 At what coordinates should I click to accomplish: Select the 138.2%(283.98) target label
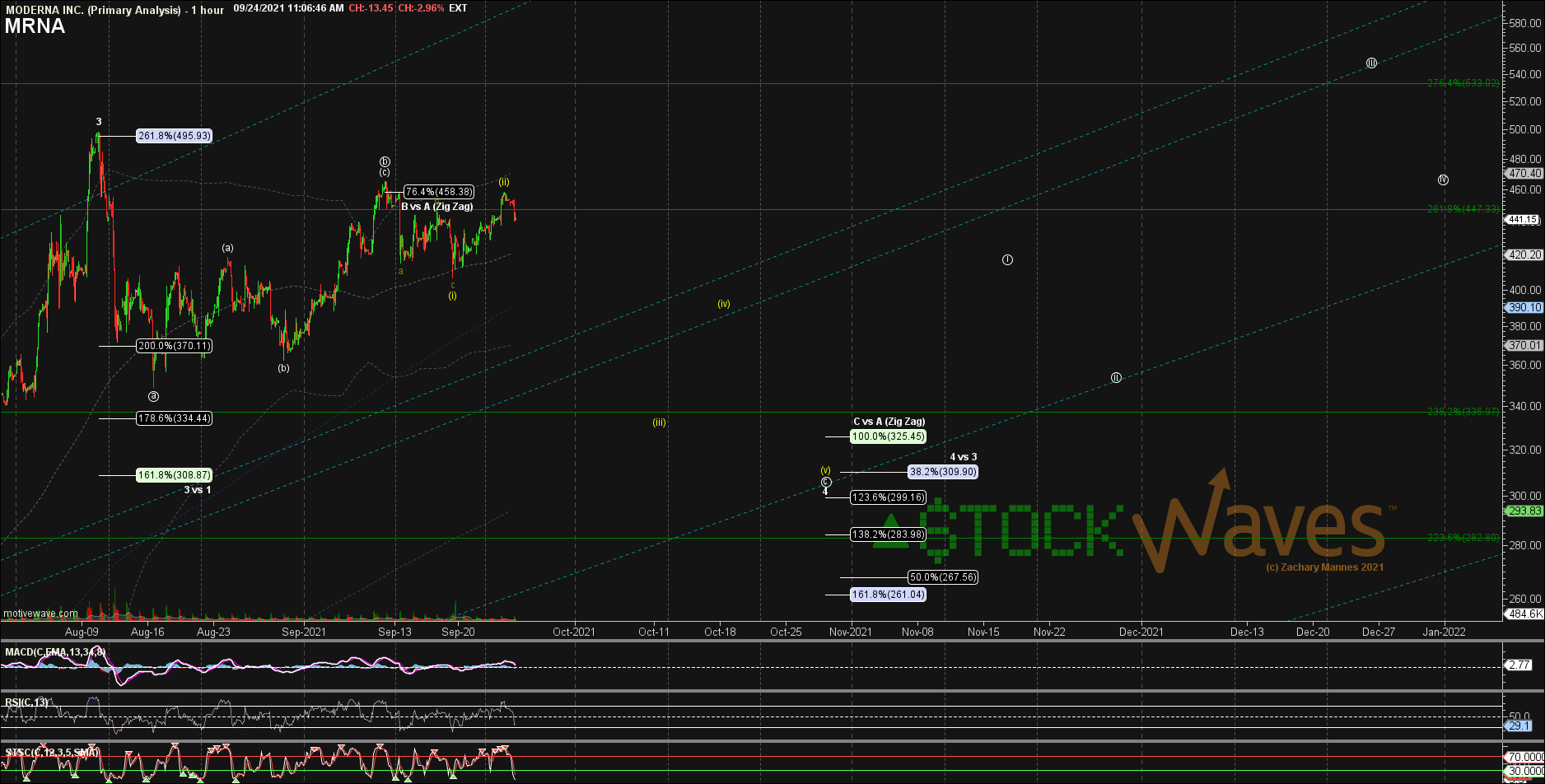tap(888, 534)
